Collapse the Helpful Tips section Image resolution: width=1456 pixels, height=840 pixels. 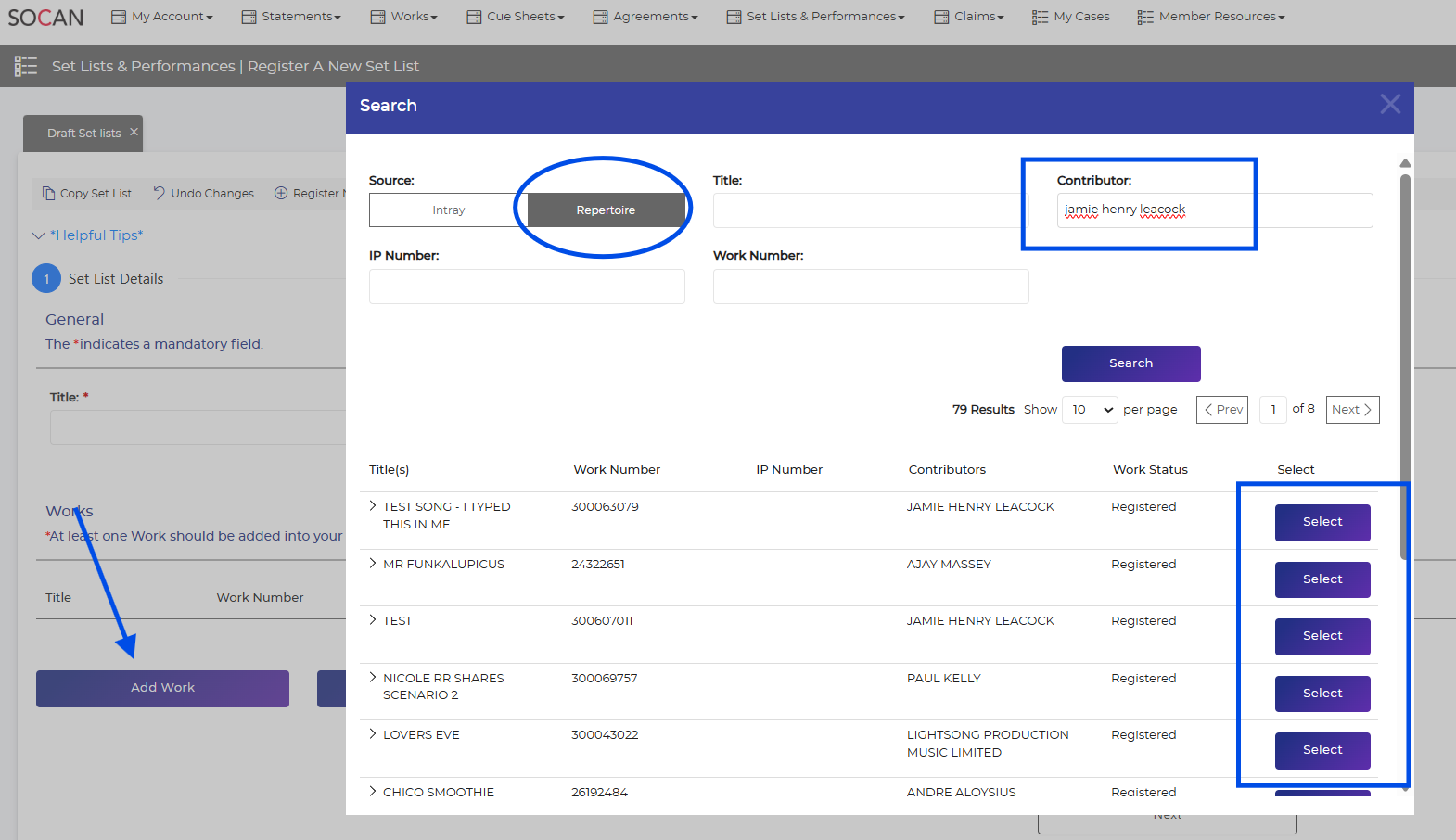coord(39,235)
